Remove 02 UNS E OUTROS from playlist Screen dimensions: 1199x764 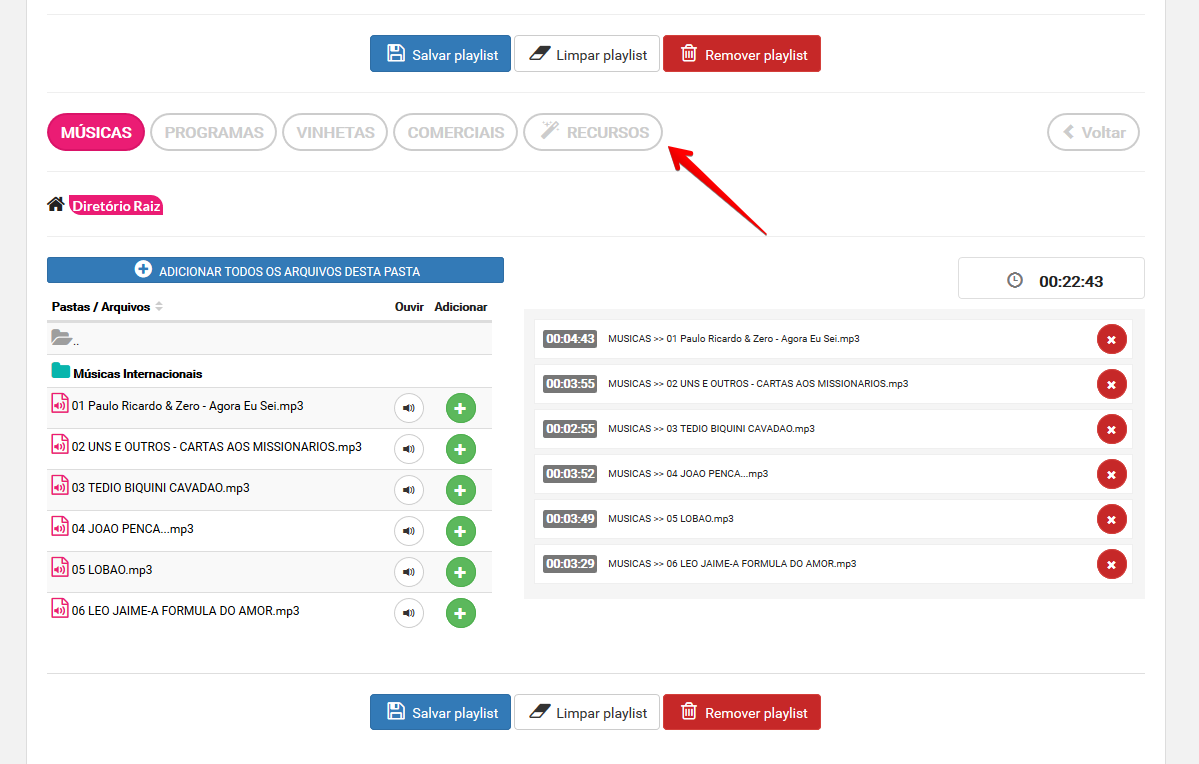(x=1112, y=385)
